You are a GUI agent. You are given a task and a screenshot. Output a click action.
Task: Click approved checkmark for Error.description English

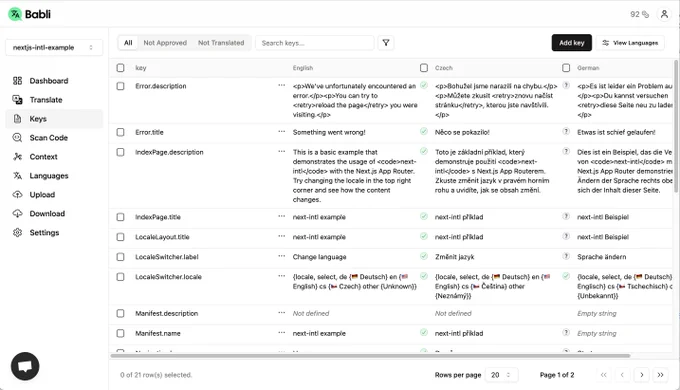[424, 85]
